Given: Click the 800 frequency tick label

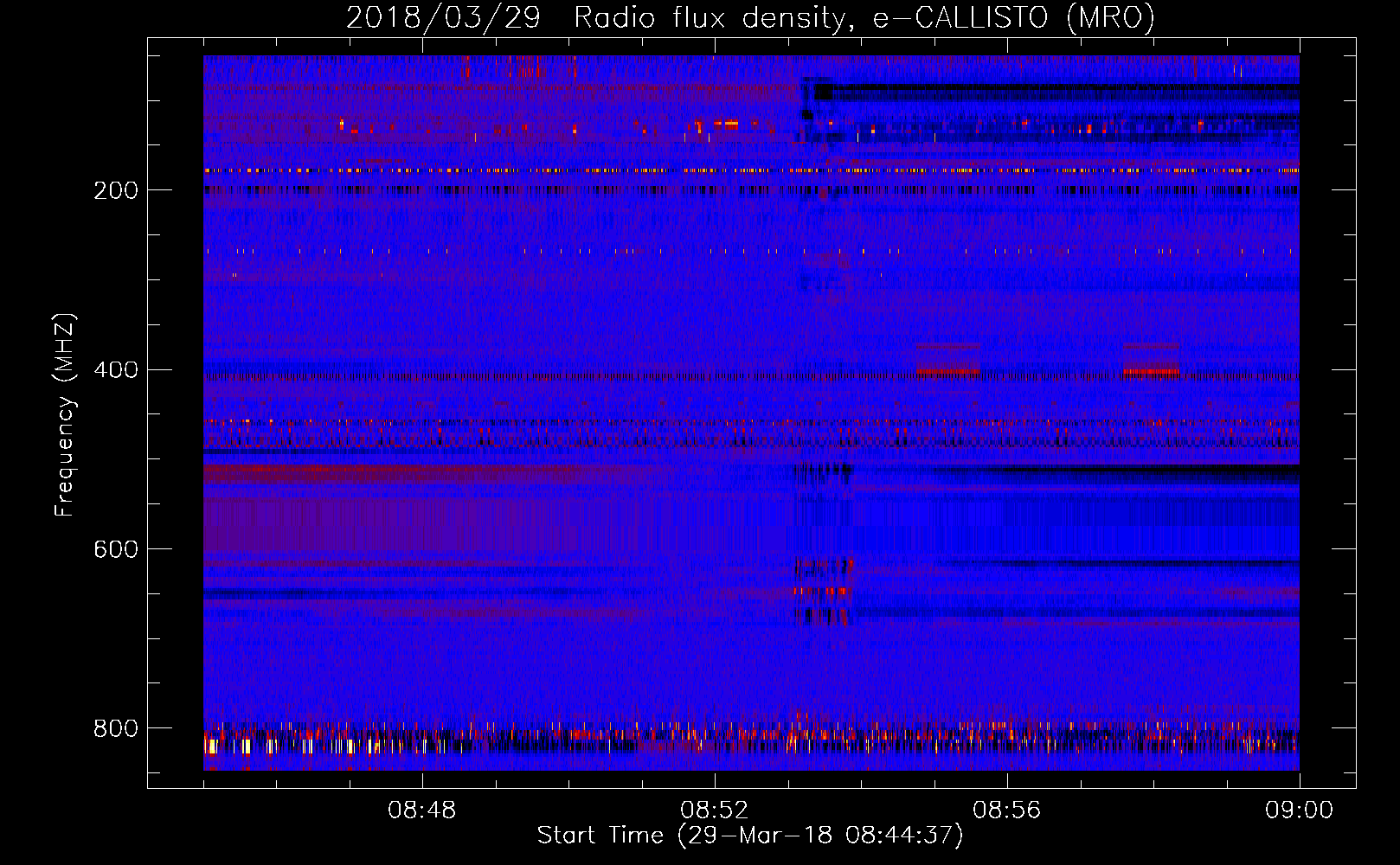Looking at the screenshot, I should tap(116, 729).
